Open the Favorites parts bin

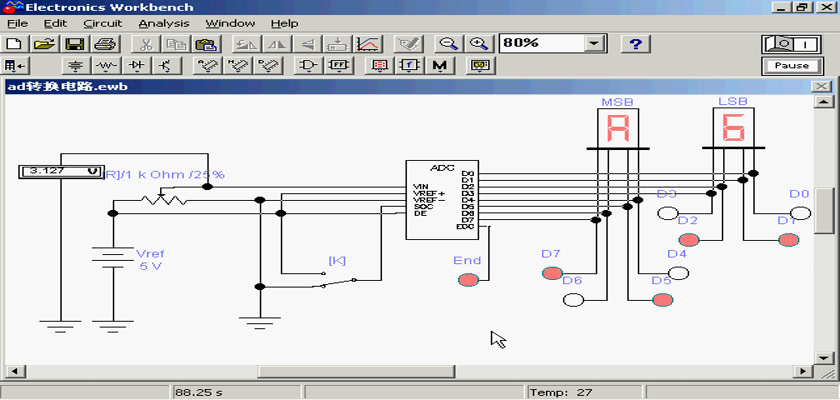point(15,65)
